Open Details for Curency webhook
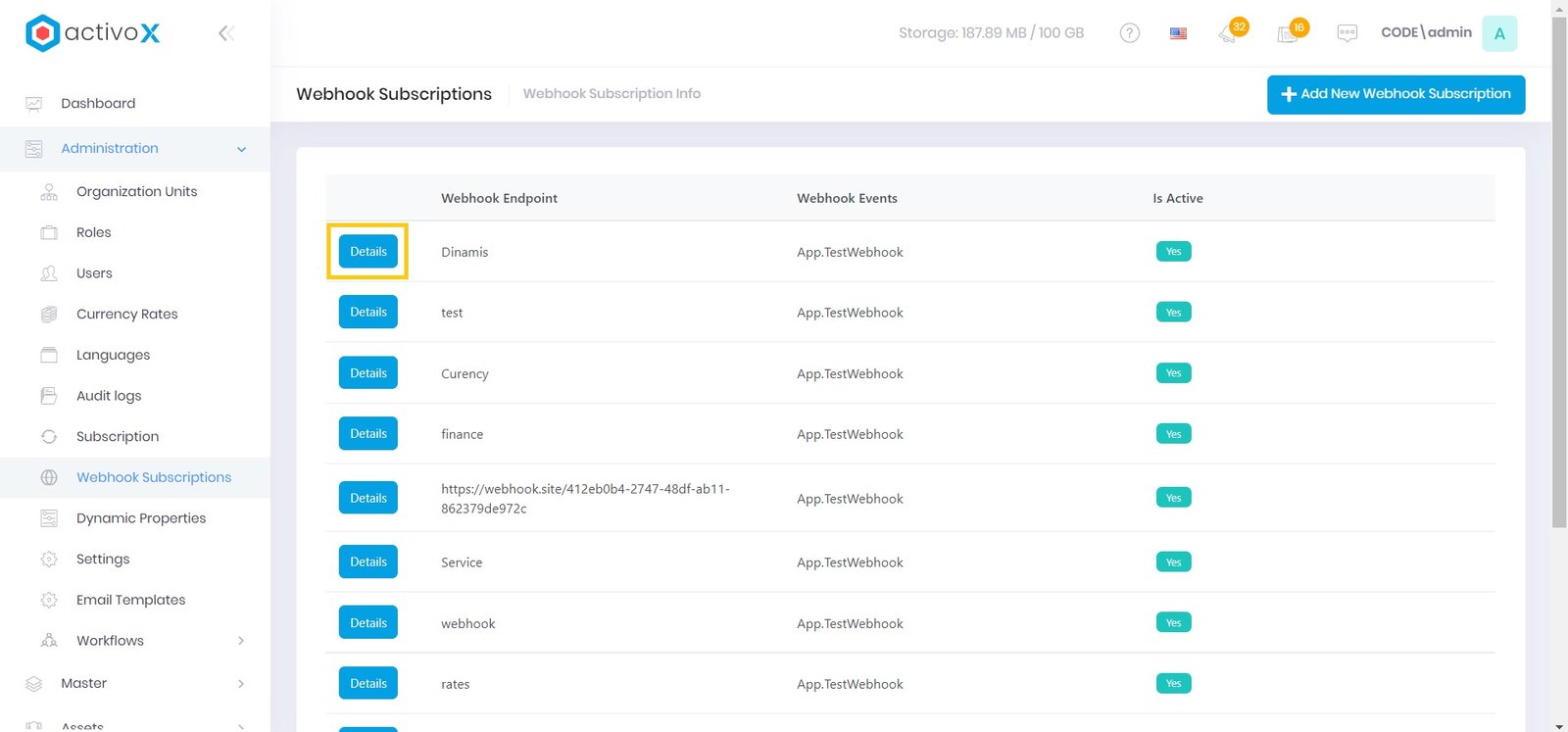 point(368,373)
